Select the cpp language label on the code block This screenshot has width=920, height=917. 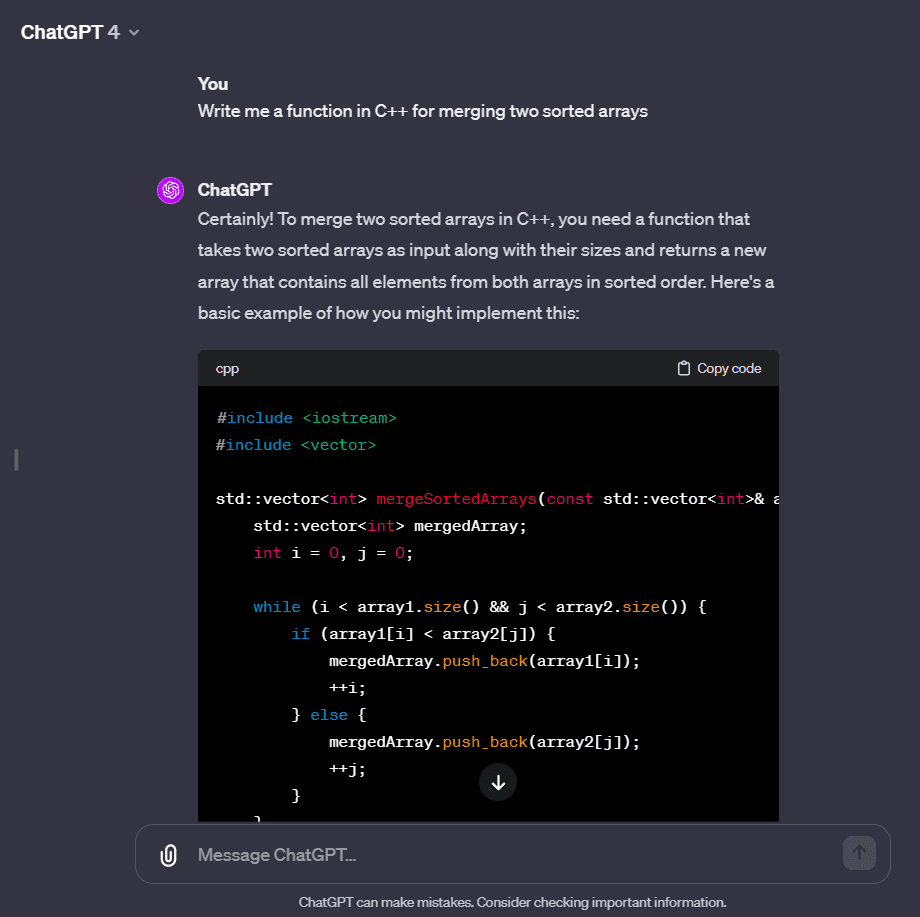[x=227, y=368]
